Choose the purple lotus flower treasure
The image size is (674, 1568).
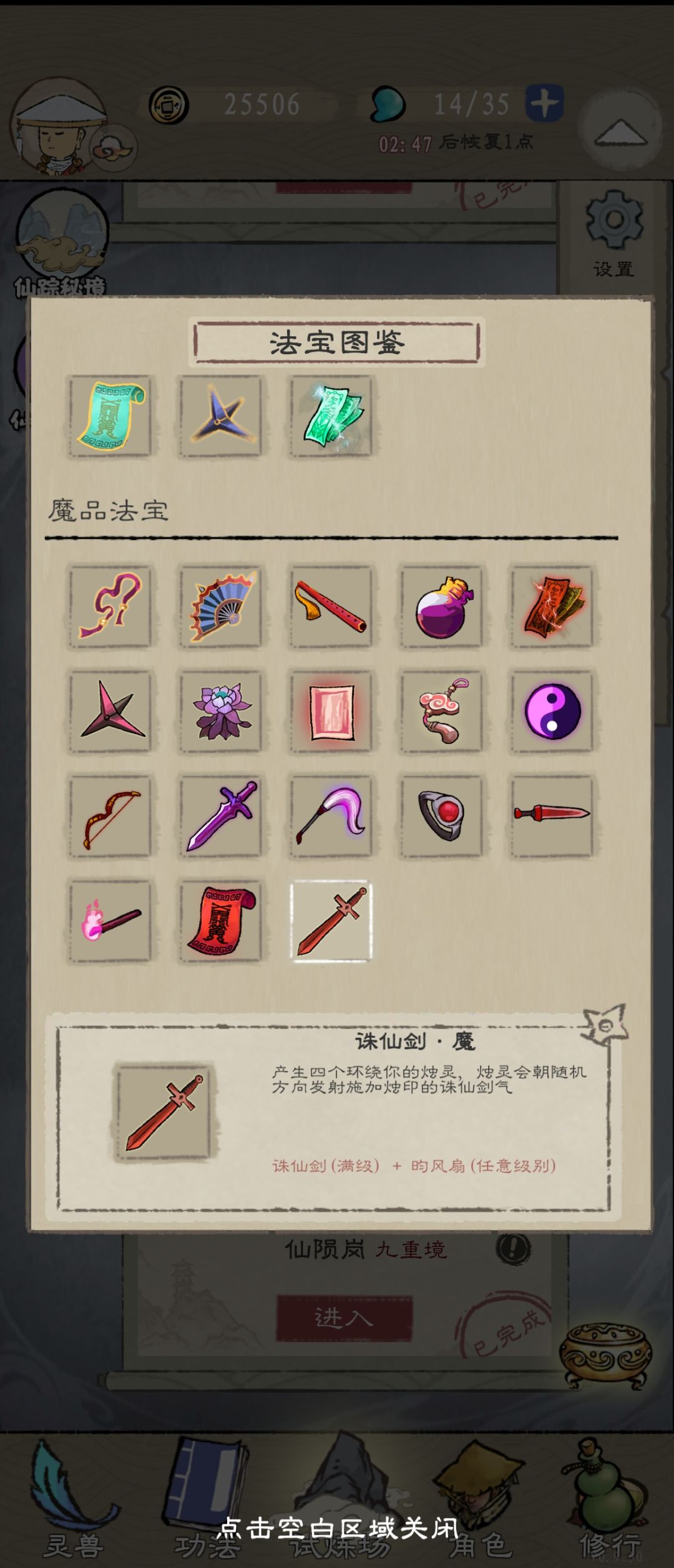tap(221, 712)
